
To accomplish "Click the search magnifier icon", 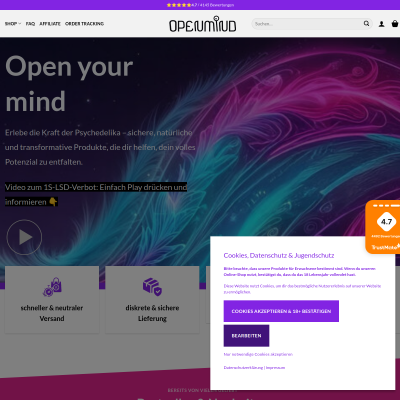I will pos(366,24).
